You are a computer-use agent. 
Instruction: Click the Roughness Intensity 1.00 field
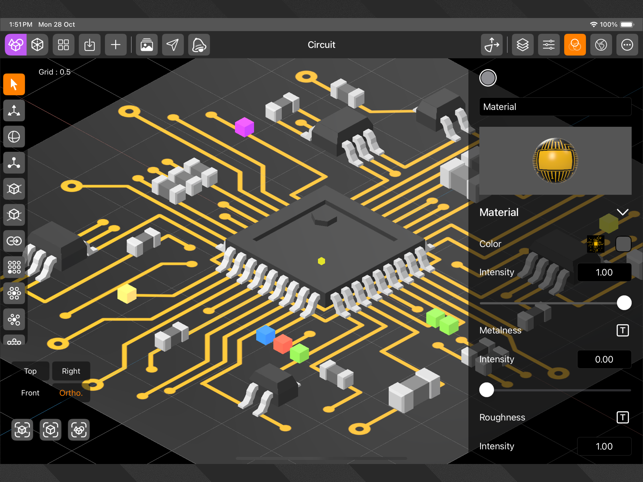(x=604, y=446)
